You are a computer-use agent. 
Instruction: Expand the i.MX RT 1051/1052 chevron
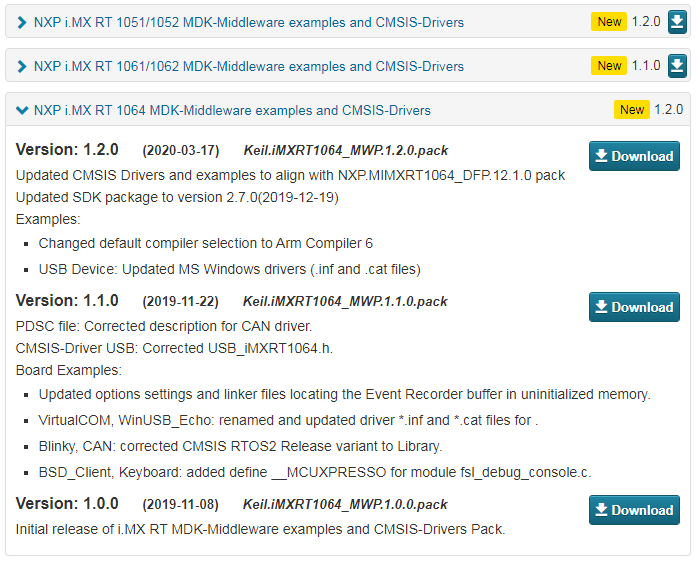(21, 22)
